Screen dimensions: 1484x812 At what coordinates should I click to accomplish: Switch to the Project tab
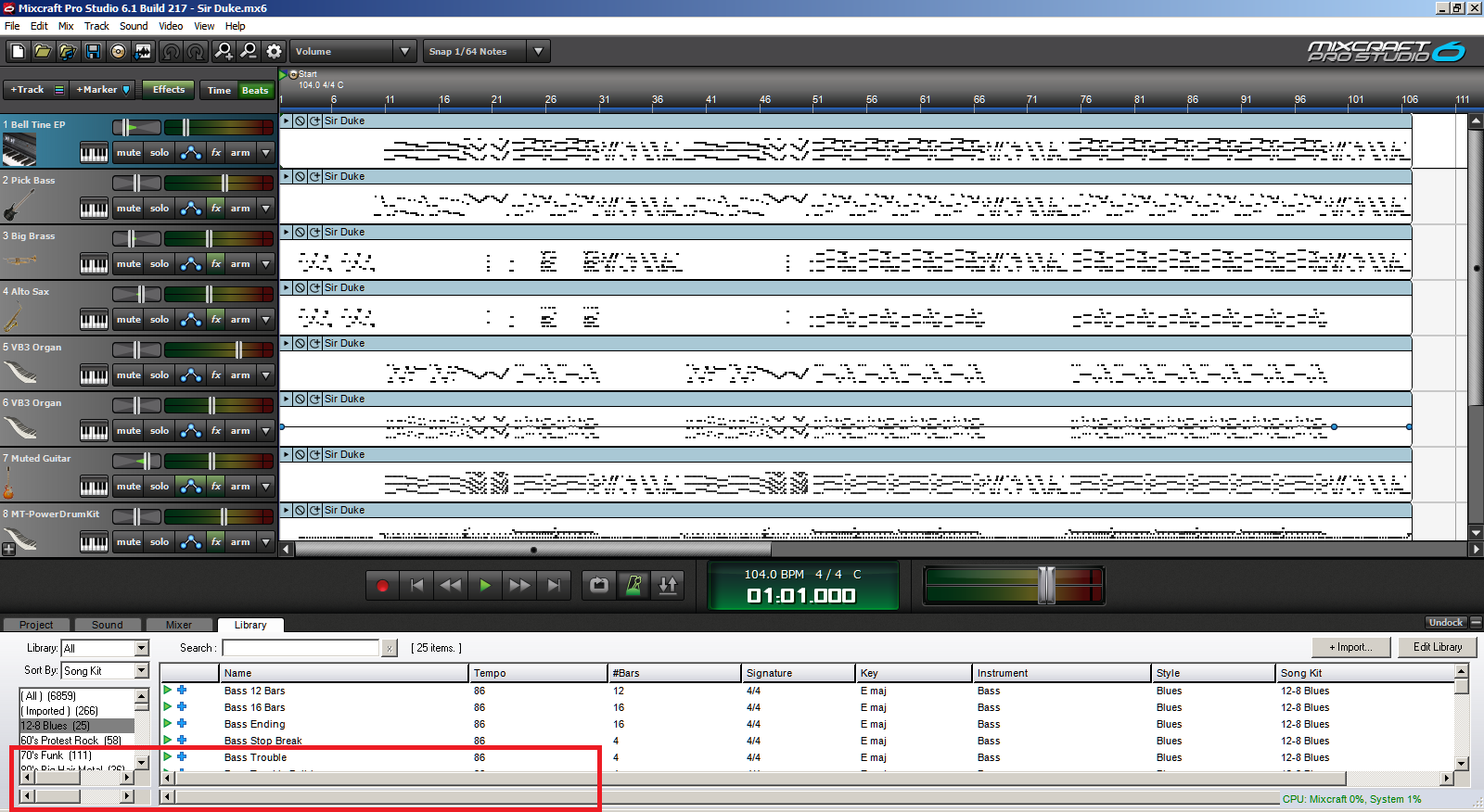point(36,625)
